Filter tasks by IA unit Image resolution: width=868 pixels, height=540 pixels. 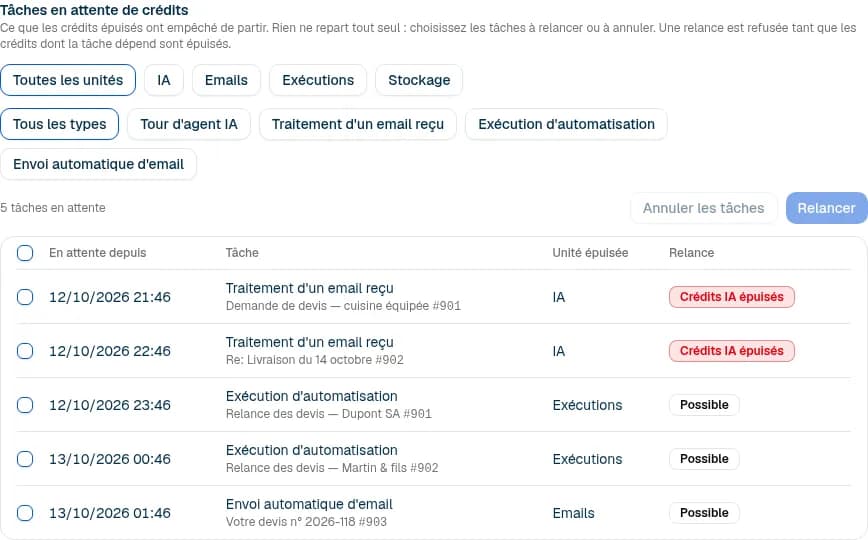164,80
